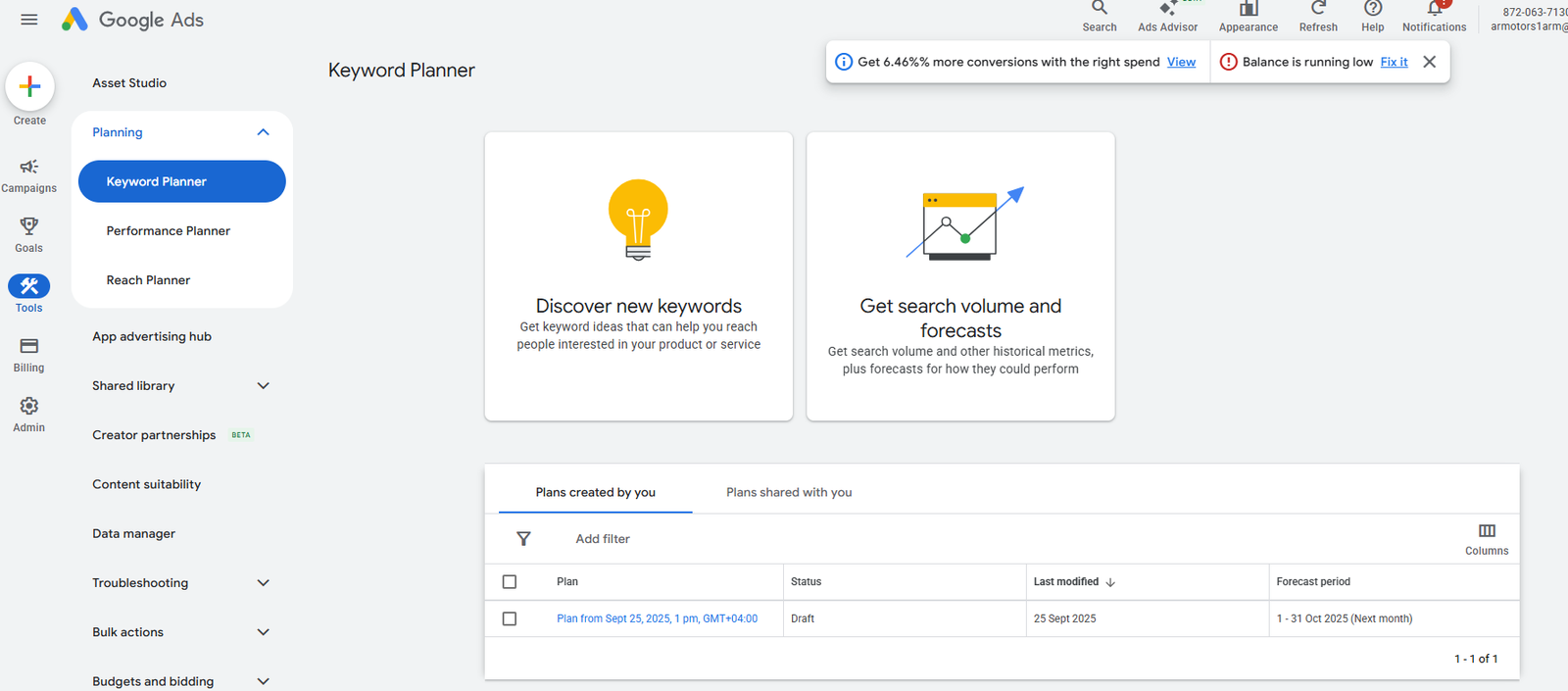Click the Forecast period column header
This screenshot has height=691, width=1568.
click(x=1313, y=582)
